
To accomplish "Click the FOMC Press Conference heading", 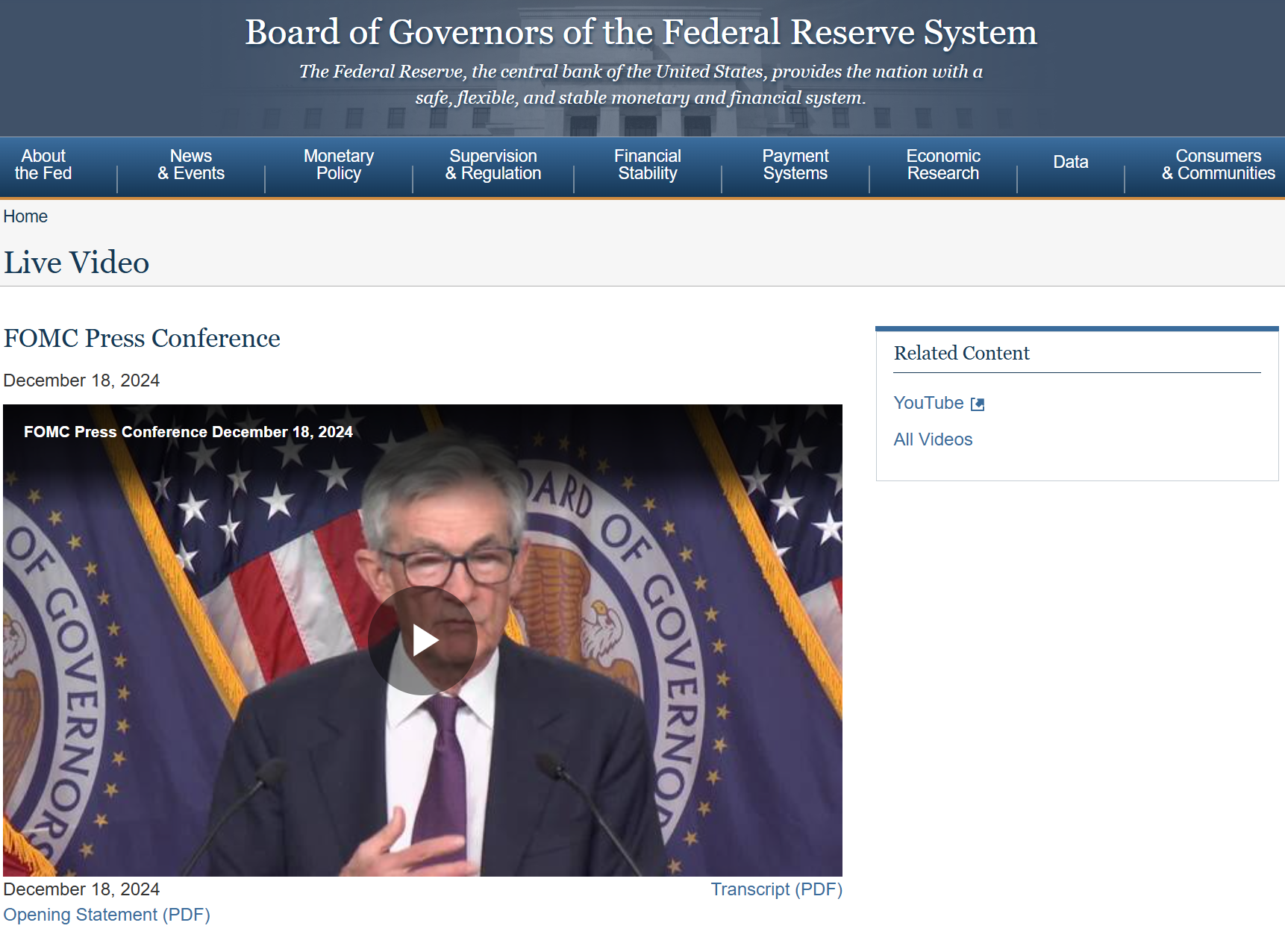I will [x=142, y=338].
